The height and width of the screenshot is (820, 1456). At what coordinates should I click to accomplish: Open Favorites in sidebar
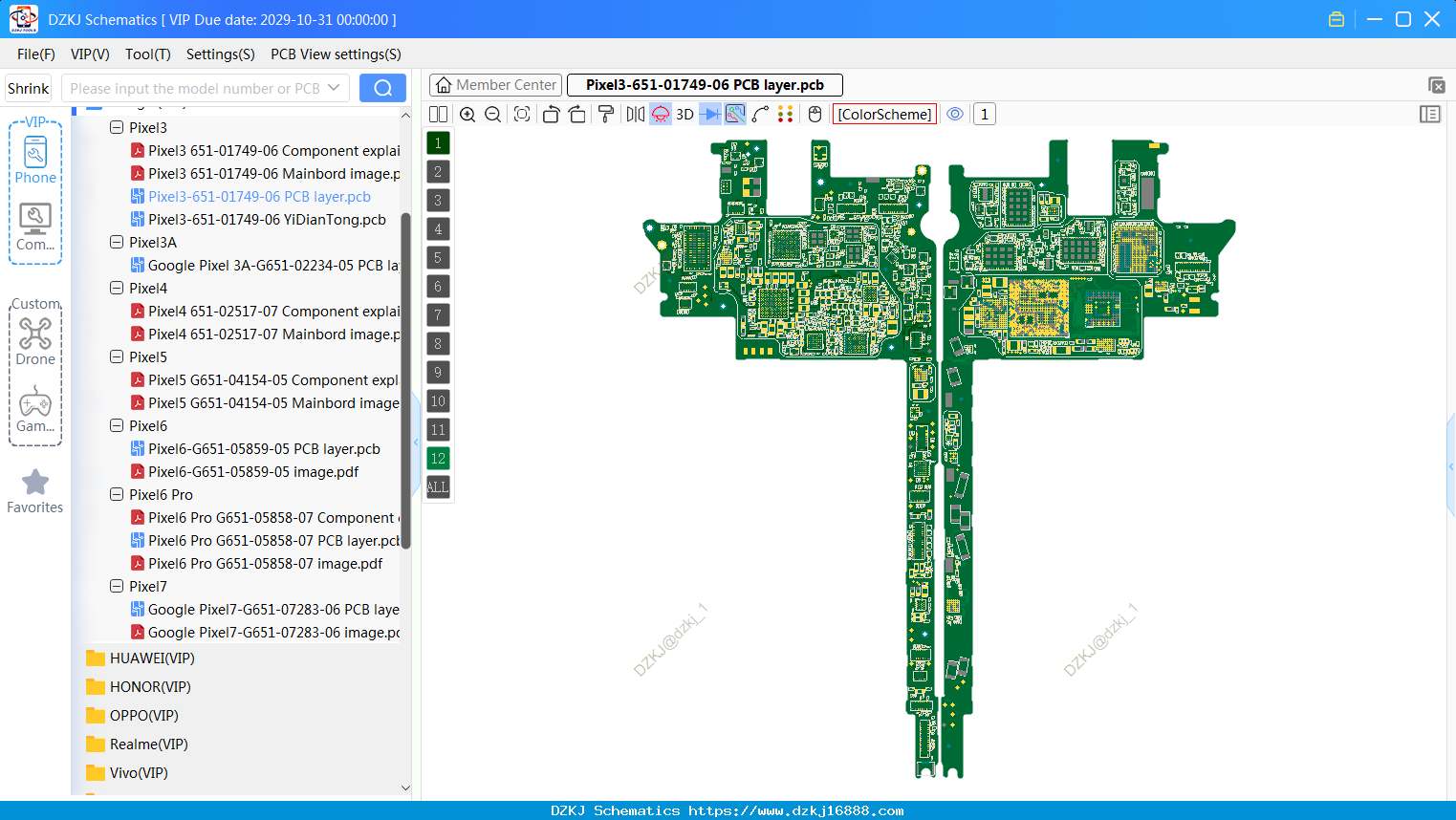click(35, 492)
